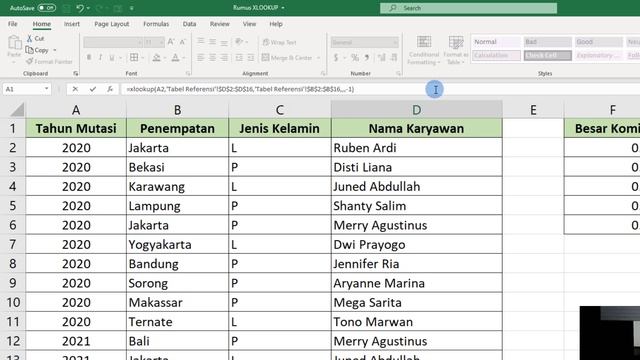Click the Fill Color bucket icon
Viewport: 640px width, 360px height.
coord(156,58)
